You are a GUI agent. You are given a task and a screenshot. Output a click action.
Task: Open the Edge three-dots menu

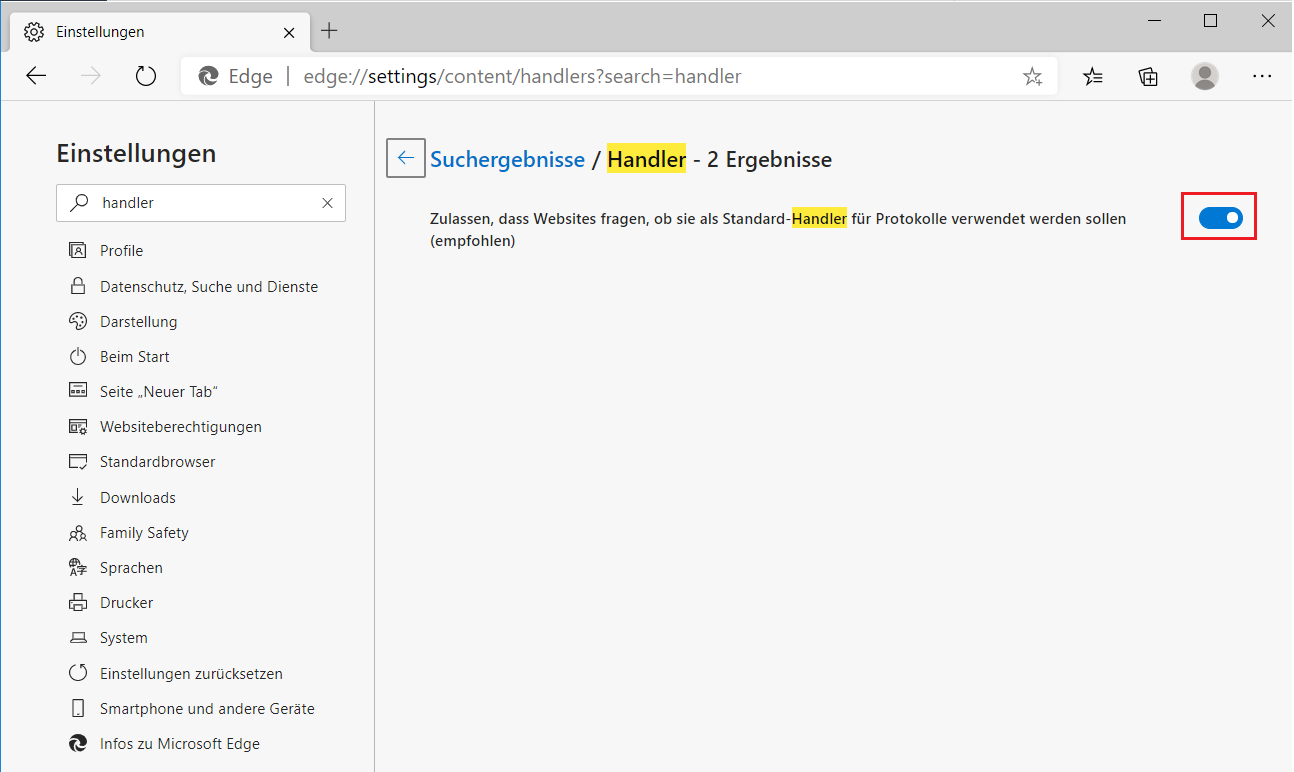[x=1262, y=76]
